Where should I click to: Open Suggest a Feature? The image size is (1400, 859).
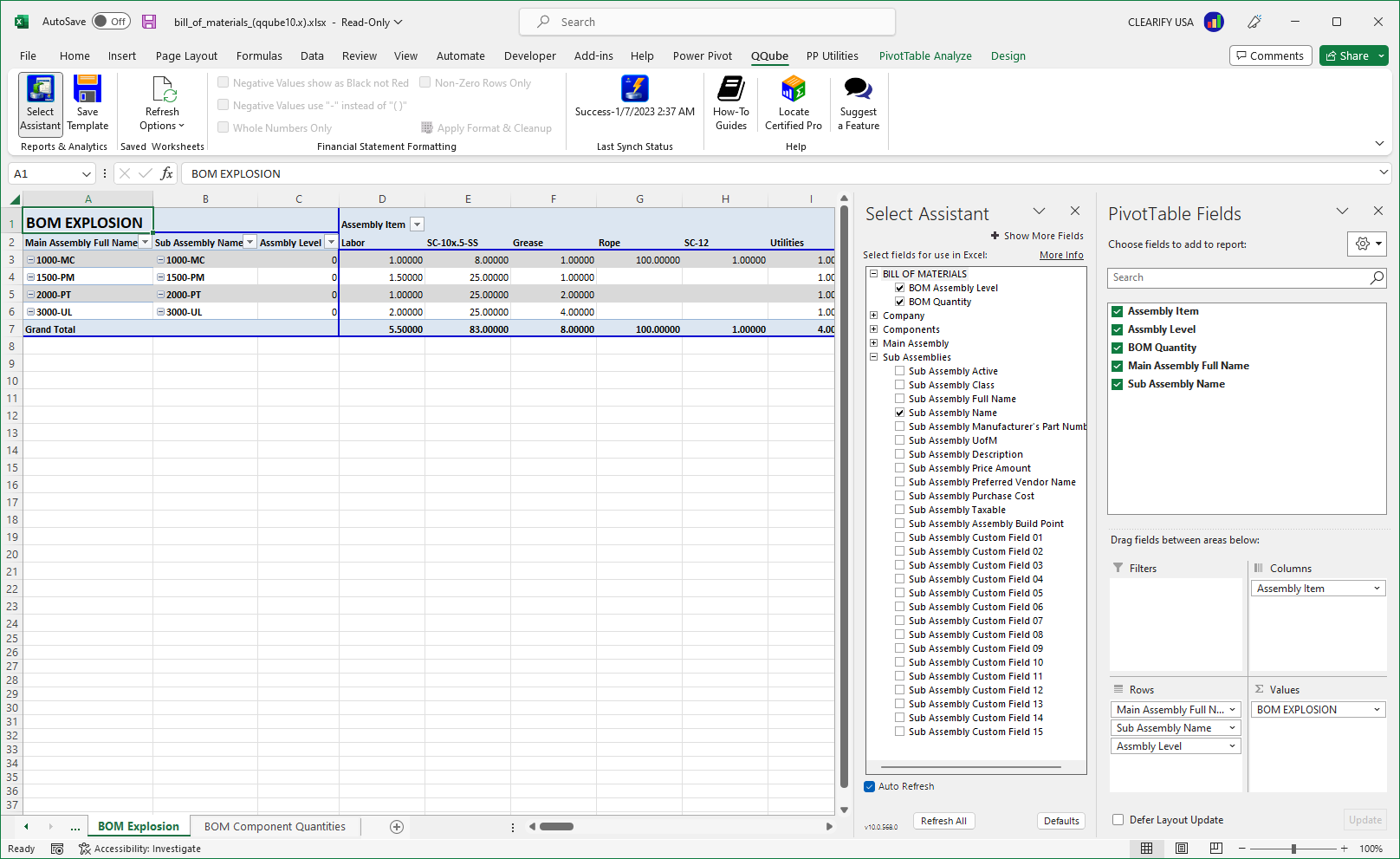click(x=857, y=103)
